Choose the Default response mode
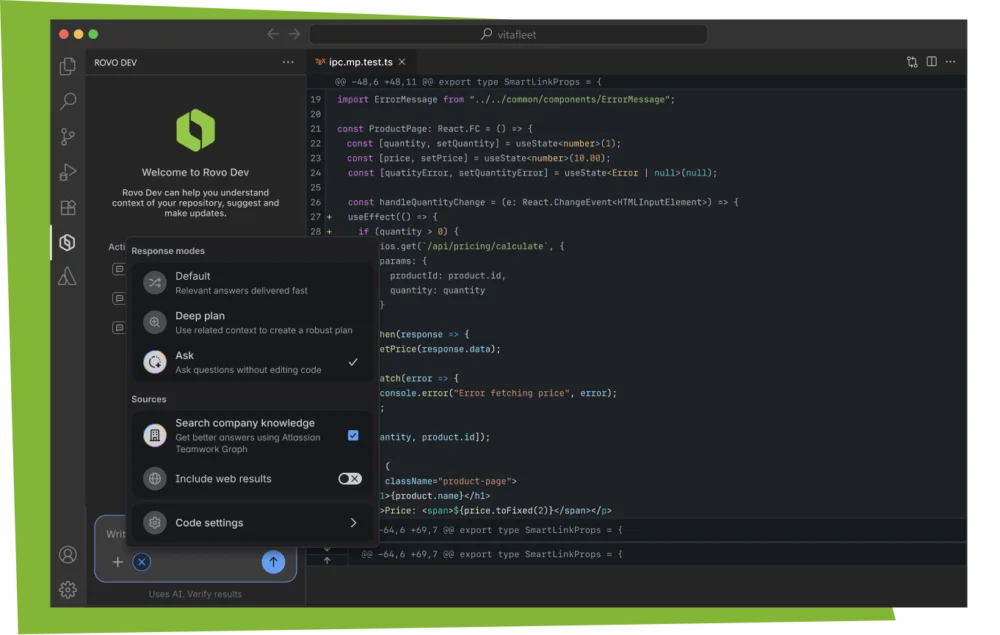1000x635 pixels. [248, 283]
